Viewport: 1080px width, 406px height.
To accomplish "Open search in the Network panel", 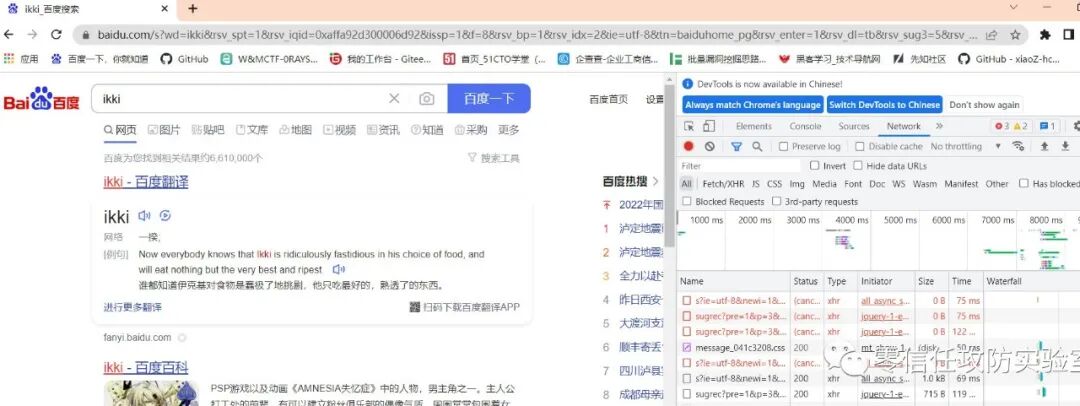I will 757,146.
